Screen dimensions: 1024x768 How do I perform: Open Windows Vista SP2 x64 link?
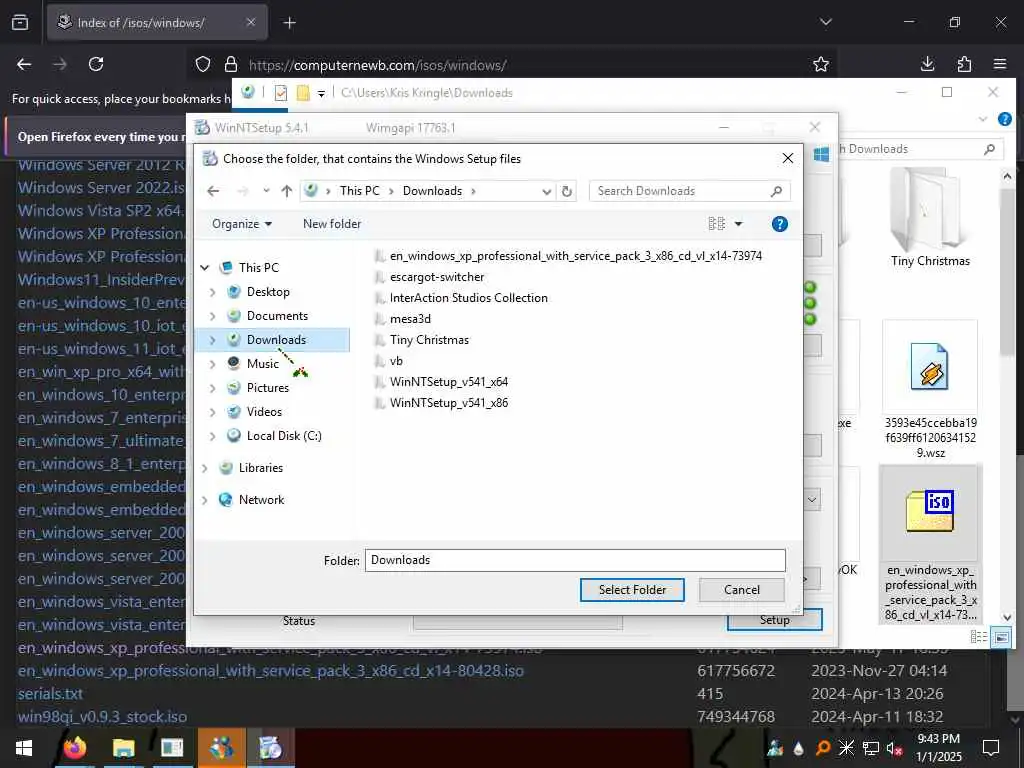(x=101, y=210)
